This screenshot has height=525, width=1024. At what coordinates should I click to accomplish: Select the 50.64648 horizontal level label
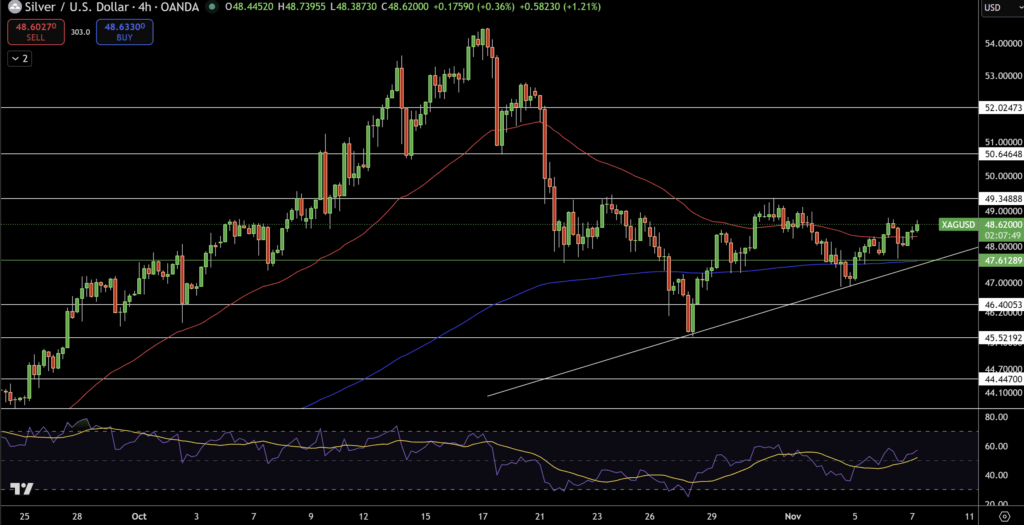coord(1000,154)
